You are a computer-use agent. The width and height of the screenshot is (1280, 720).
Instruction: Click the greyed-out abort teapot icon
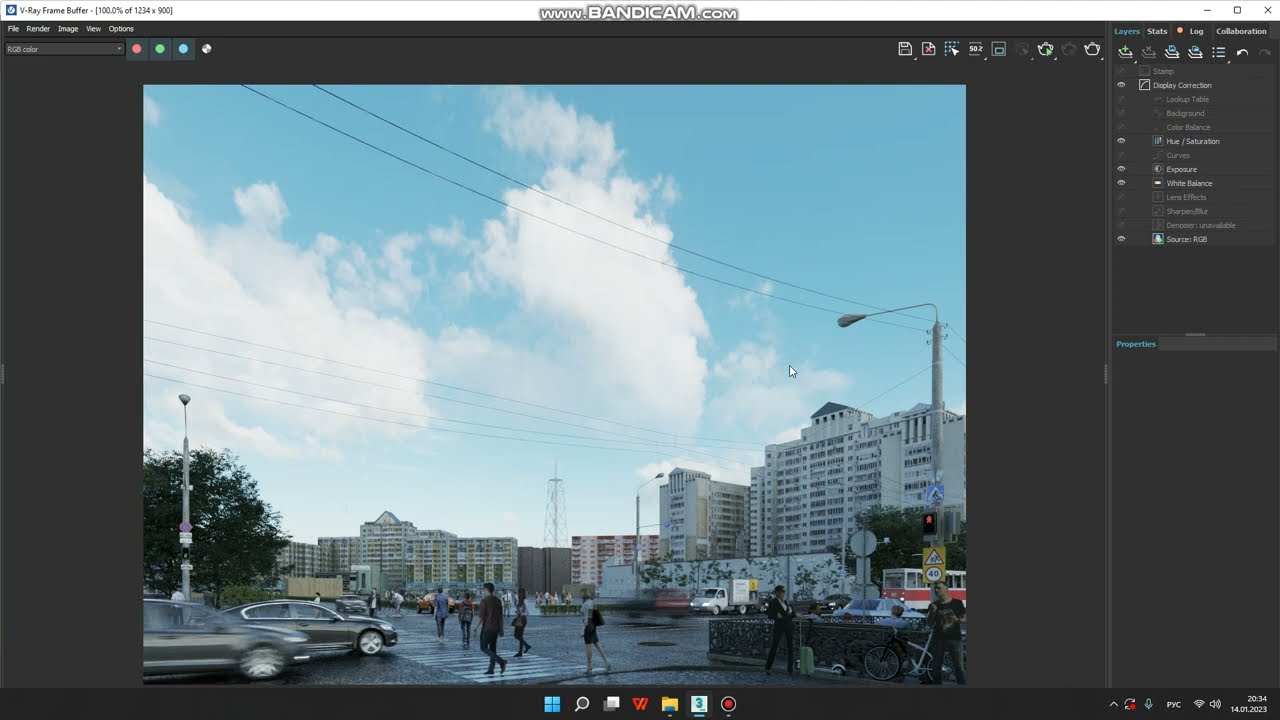(x=1069, y=49)
